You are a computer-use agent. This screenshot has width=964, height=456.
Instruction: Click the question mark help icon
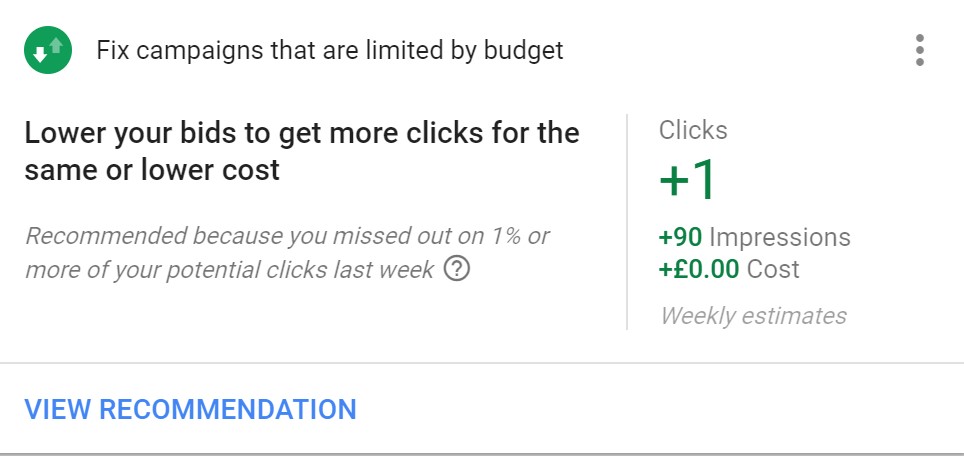click(x=457, y=269)
